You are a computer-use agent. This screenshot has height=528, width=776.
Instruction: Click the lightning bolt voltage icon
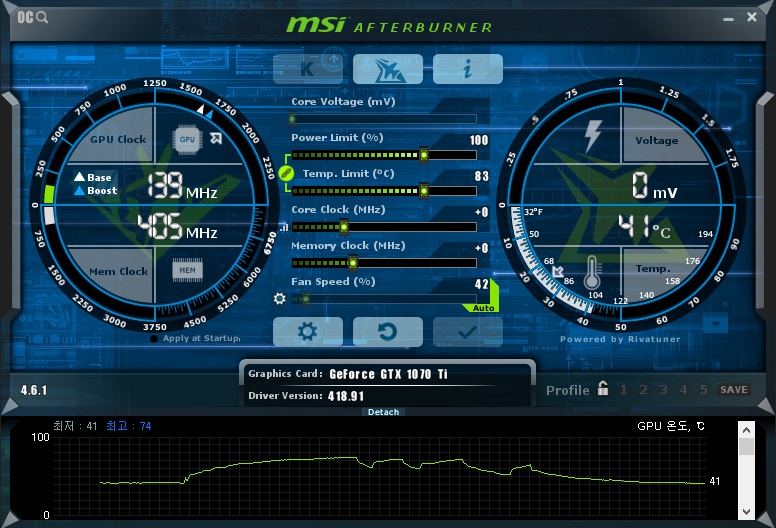(x=593, y=136)
